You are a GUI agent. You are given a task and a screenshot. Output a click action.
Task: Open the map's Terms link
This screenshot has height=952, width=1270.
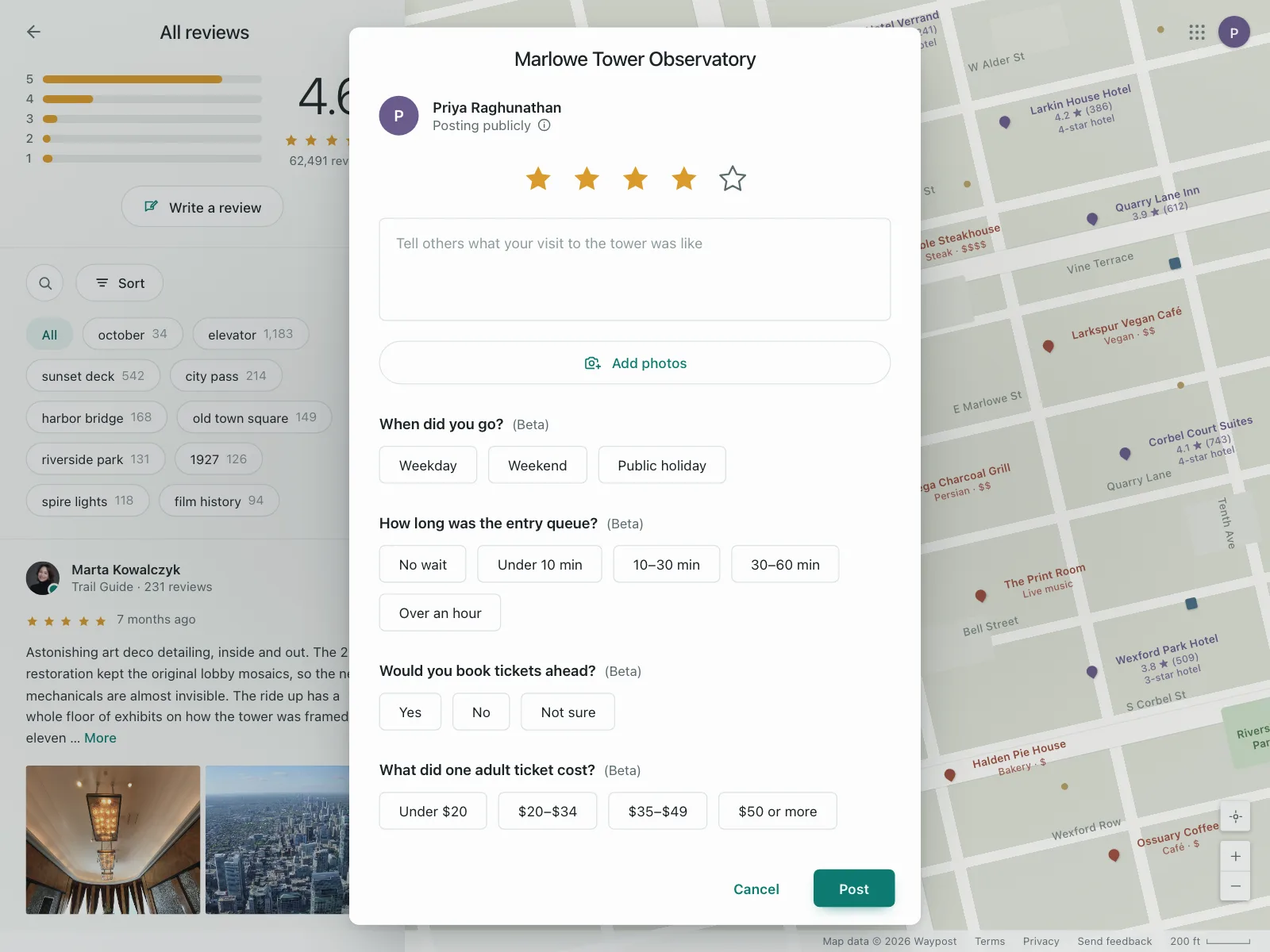[990, 942]
